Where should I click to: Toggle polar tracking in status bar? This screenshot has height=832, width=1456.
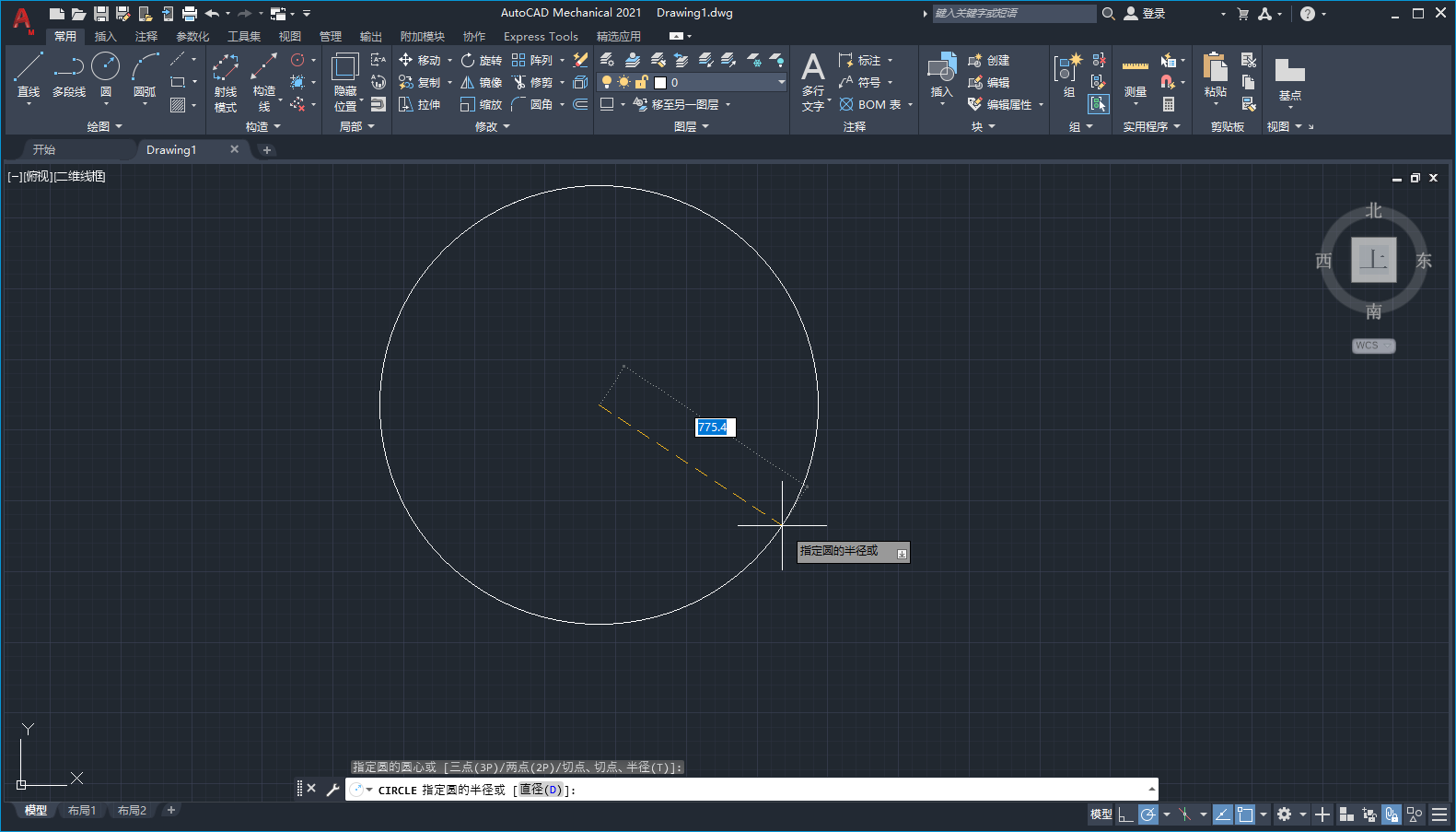(x=1147, y=814)
